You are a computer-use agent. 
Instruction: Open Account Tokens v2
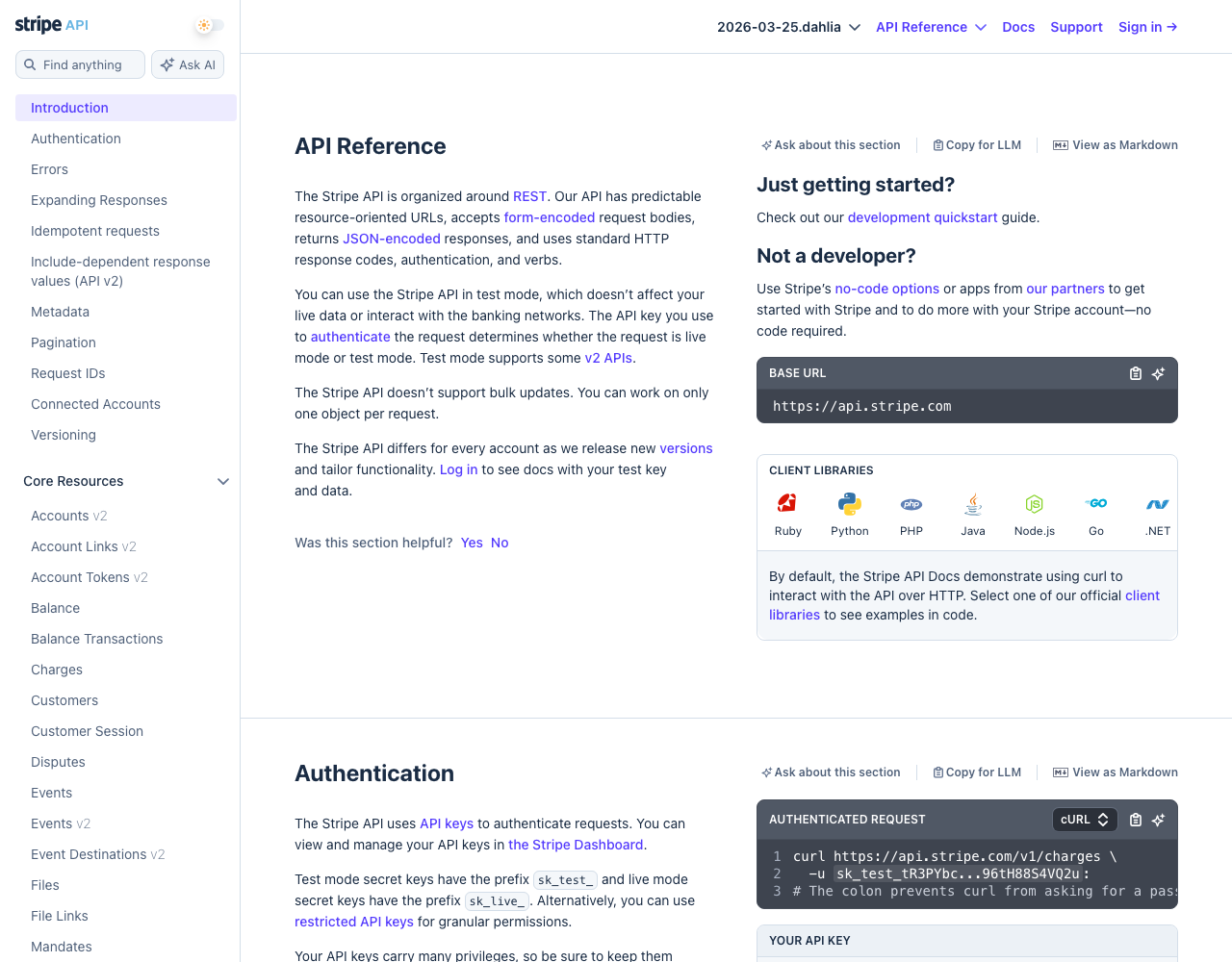[x=90, y=577]
